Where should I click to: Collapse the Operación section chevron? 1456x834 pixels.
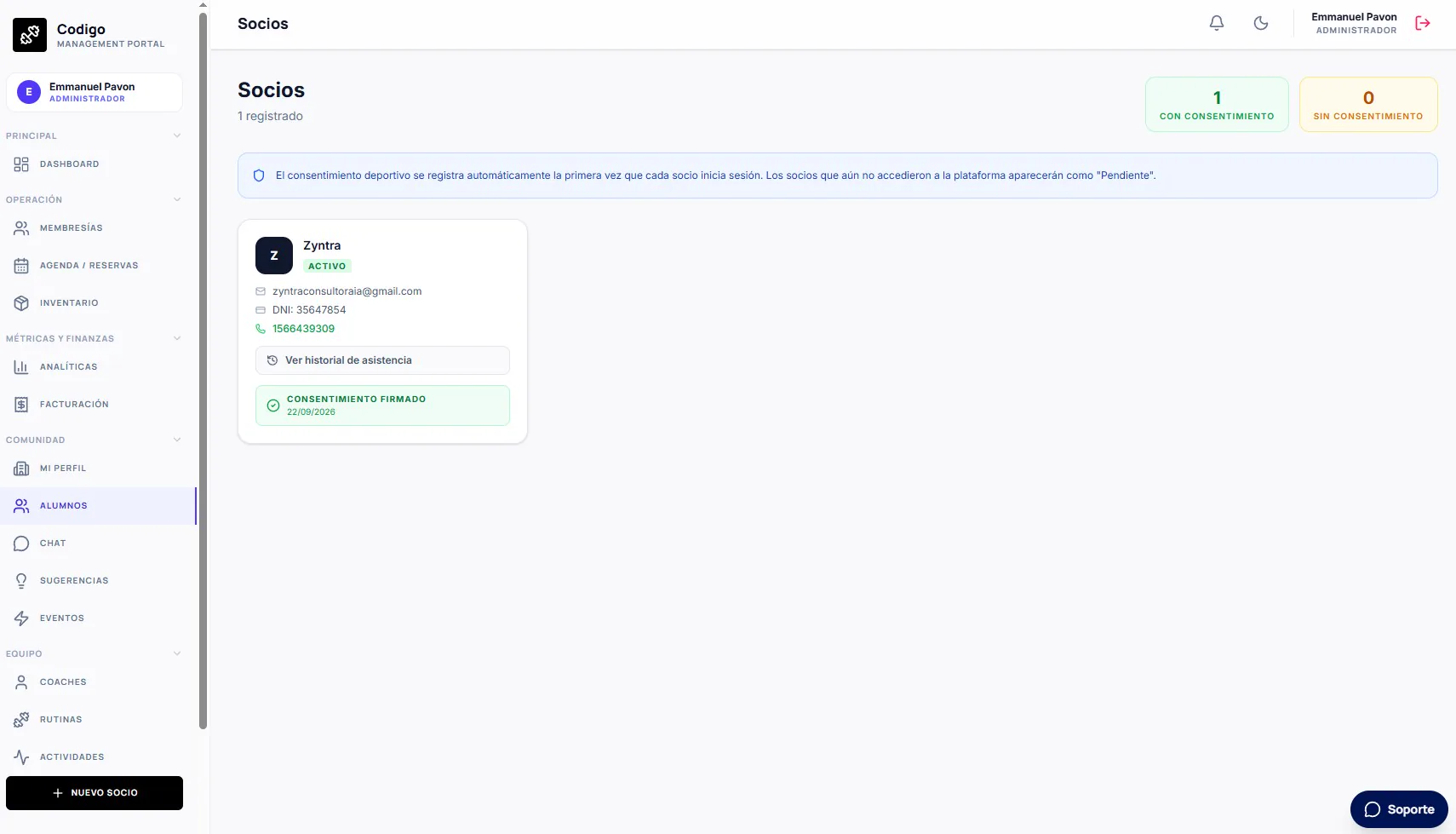177,199
